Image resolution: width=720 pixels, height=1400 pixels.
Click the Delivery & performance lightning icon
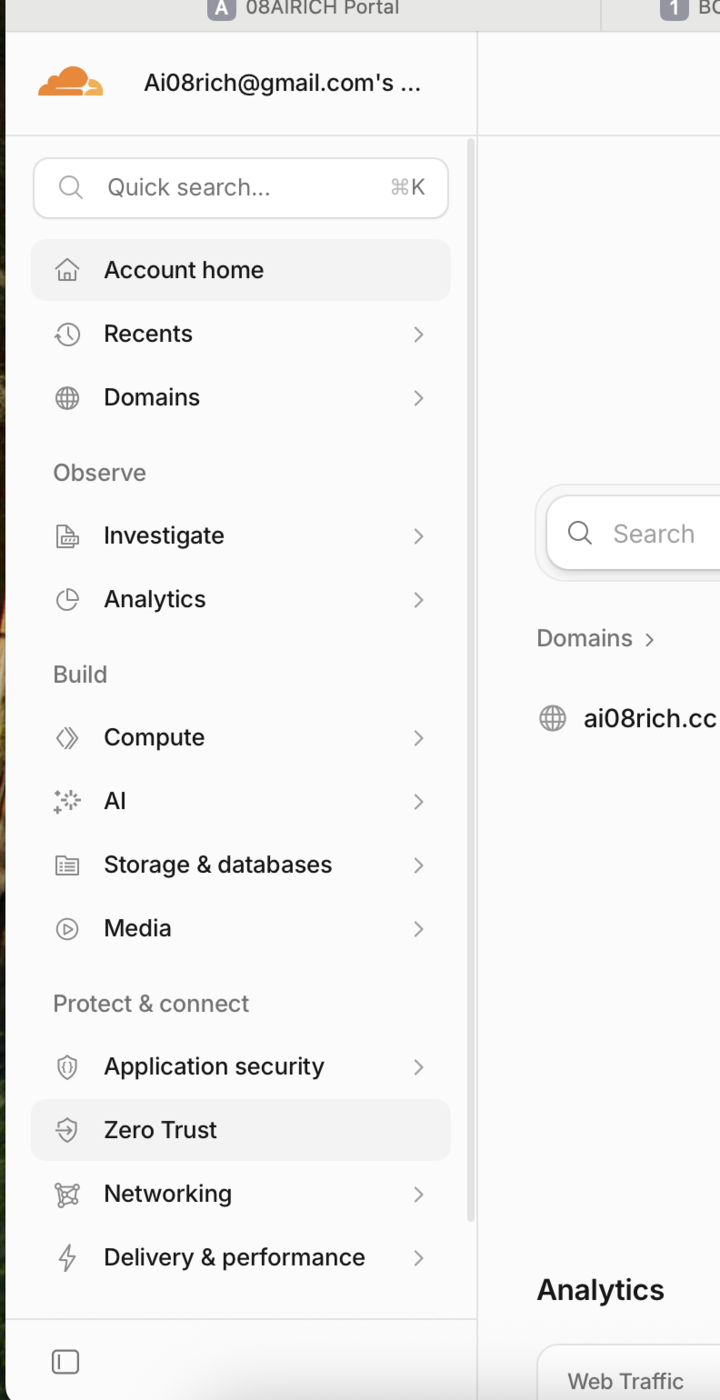(67, 1258)
